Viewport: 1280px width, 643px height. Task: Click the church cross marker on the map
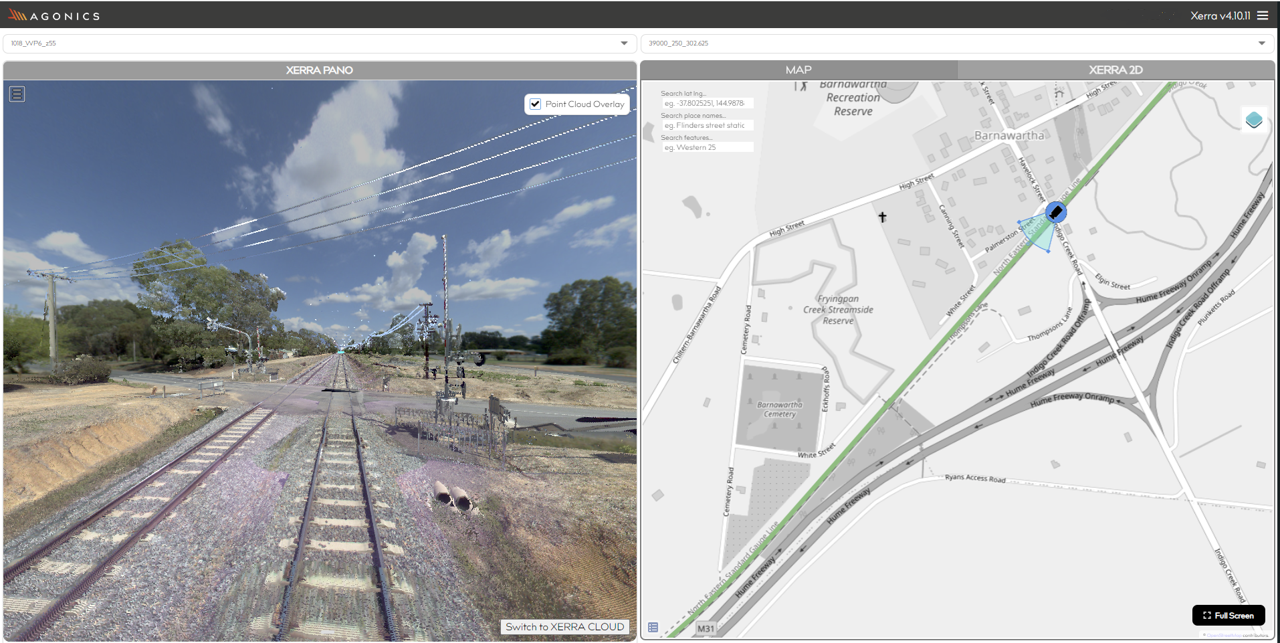[x=882, y=217]
